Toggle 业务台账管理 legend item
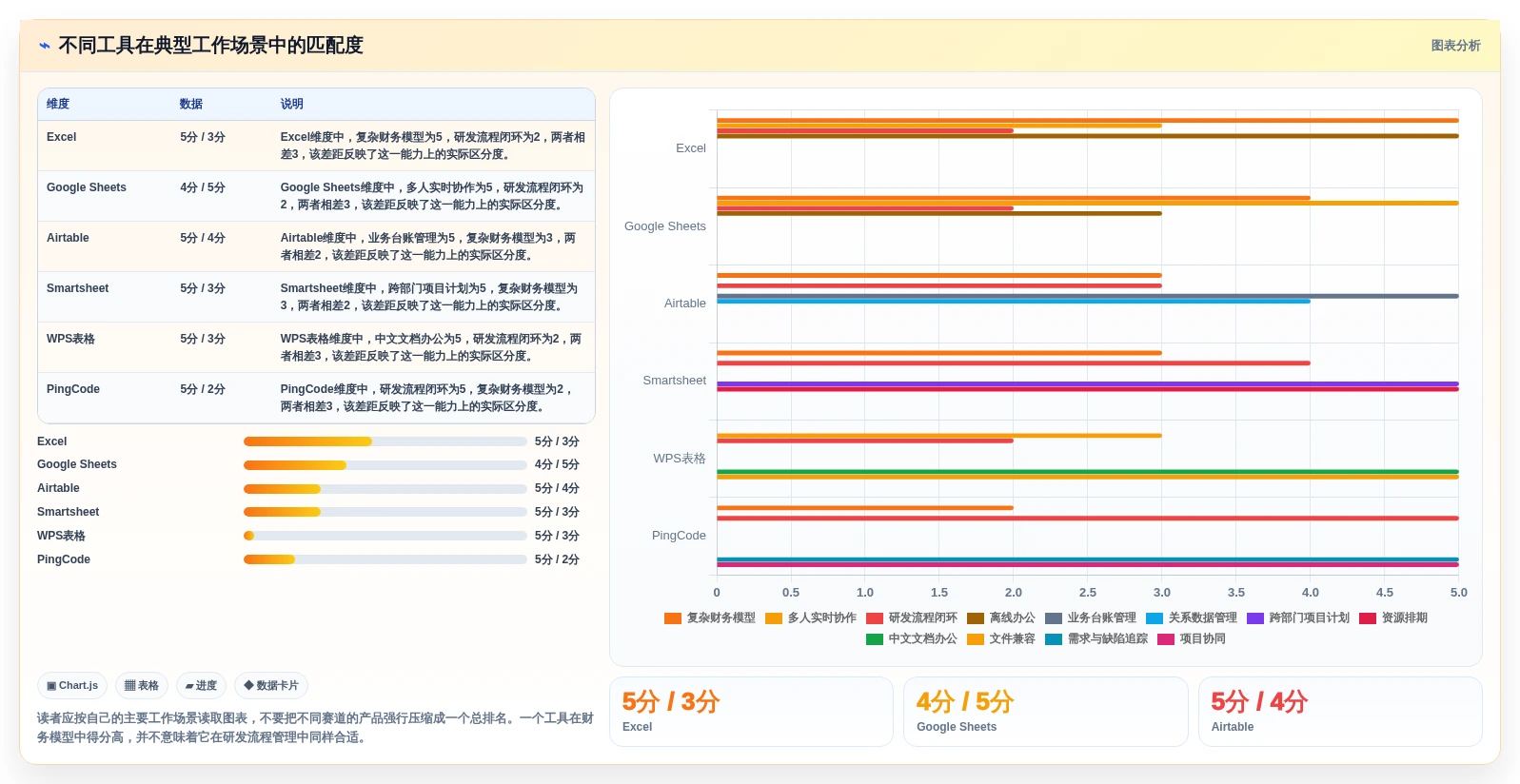The image size is (1520, 784). [x=1091, y=618]
